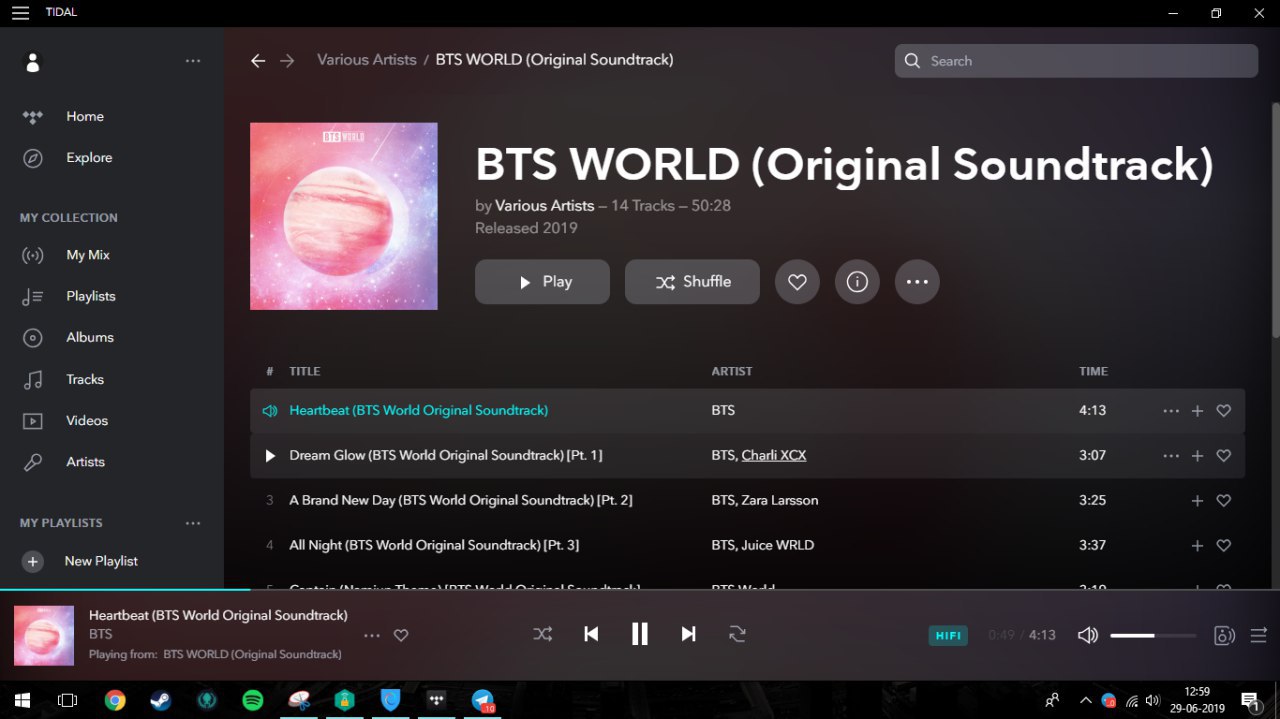The width and height of the screenshot is (1280, 719).
Task: Add A Brand New Day to playlist
Action: 1197,501
